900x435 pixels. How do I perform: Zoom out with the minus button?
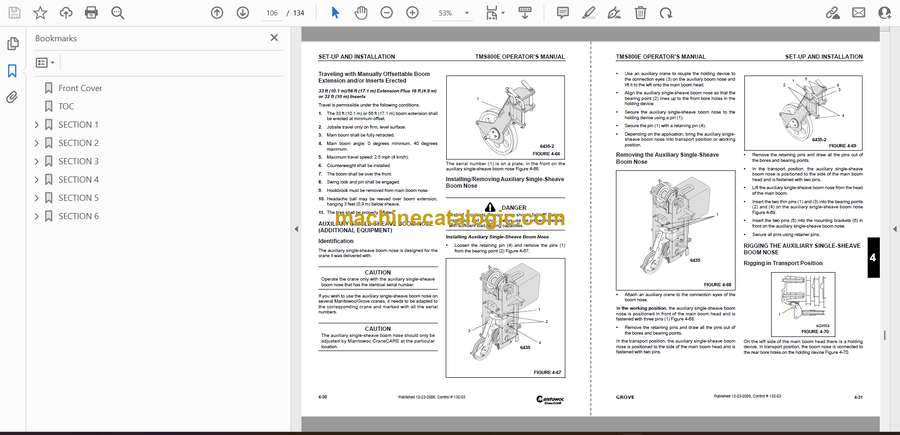pyautogui.click(x=387, y=13)
